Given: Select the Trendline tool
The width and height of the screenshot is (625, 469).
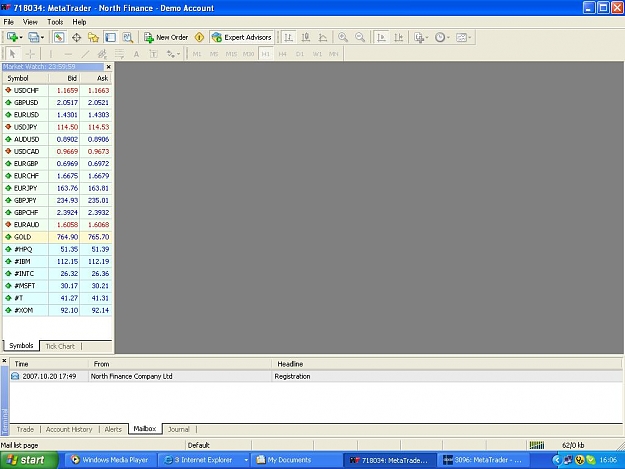Looking at the screenshot, I should pyautogui.click(x=85, y=54).
